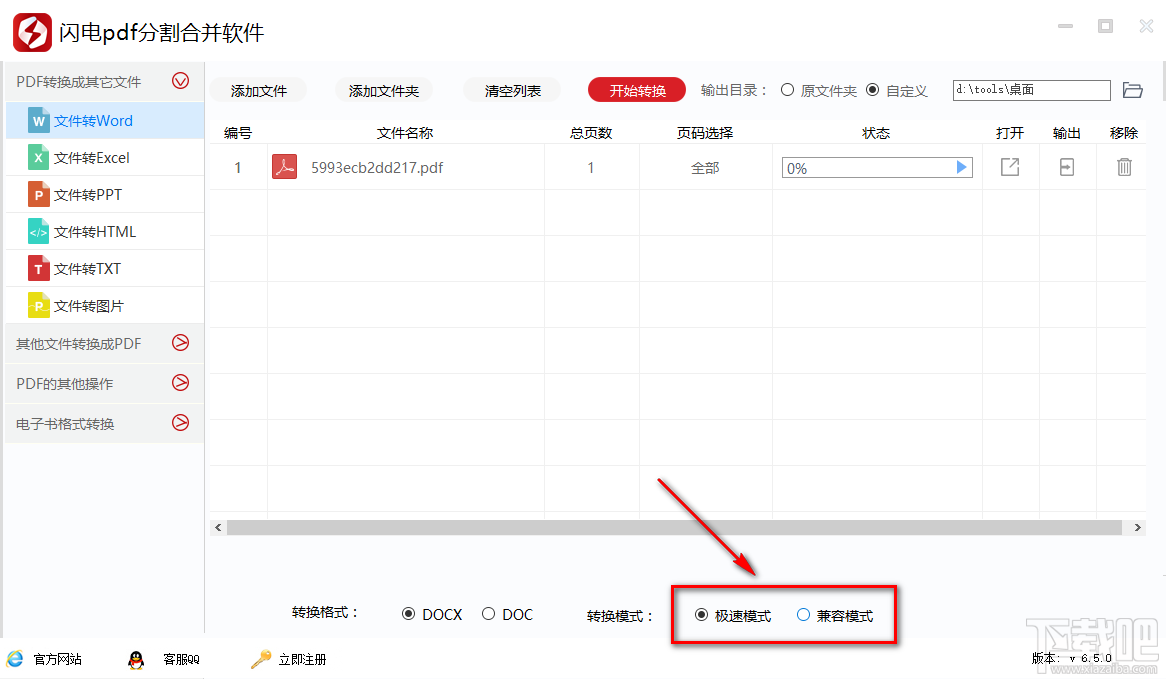This screenshot has width=1166, height=679.
Task: Select 原文件夹 as output directory
Action: 788,89
